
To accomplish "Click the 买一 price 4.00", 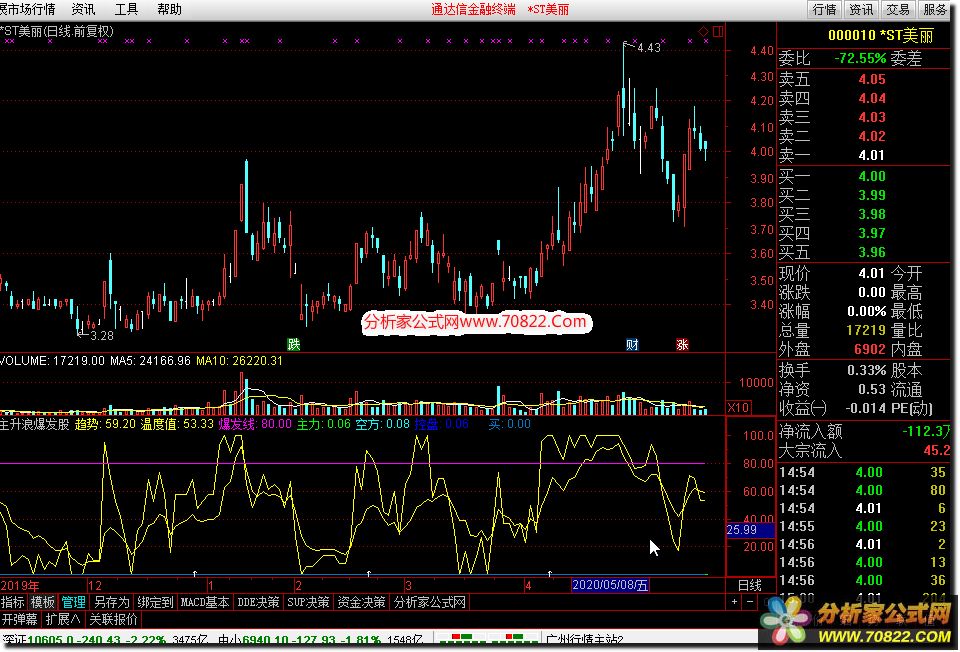I will [x=872, y=176].
